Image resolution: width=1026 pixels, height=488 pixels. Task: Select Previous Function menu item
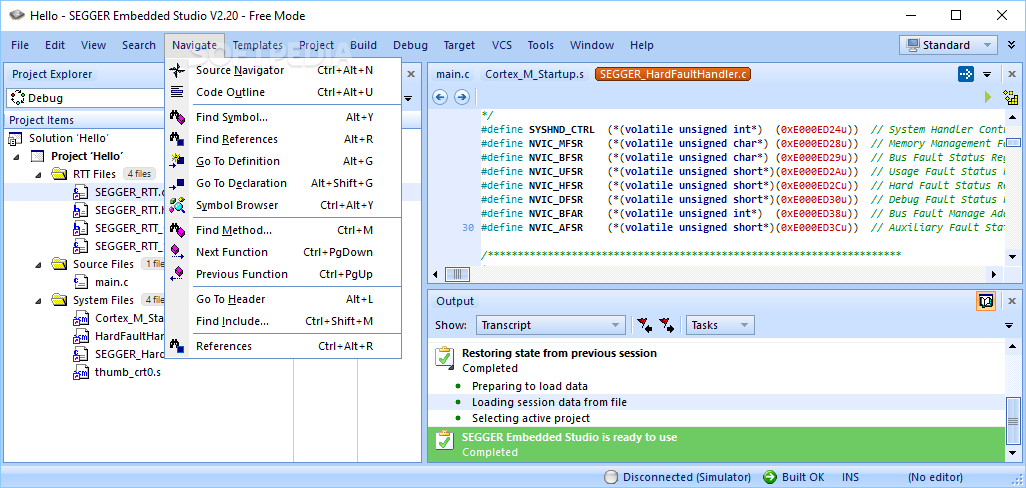tap(283, 274)
